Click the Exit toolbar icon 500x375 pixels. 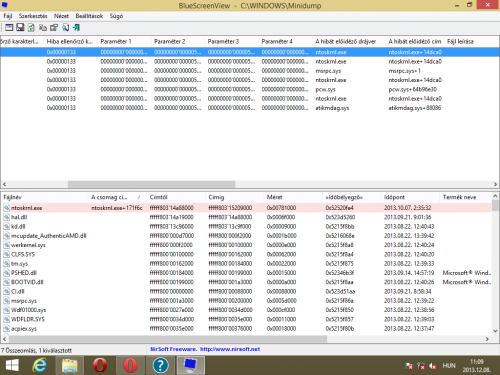click(x=76, y=28)
